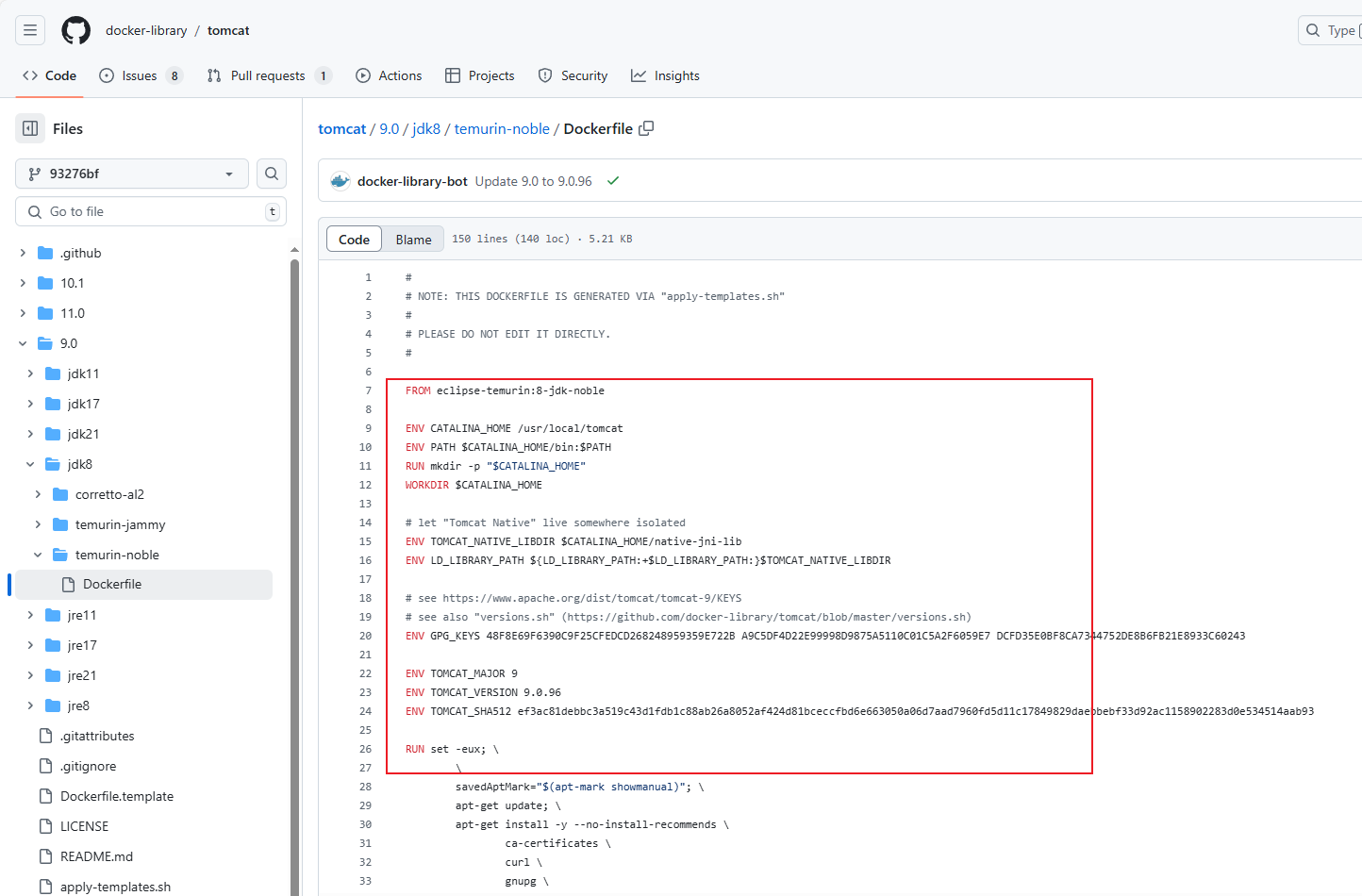Click docker-library owner link
The width and height of the screenshot is (1362, 896).
[146, 30]
